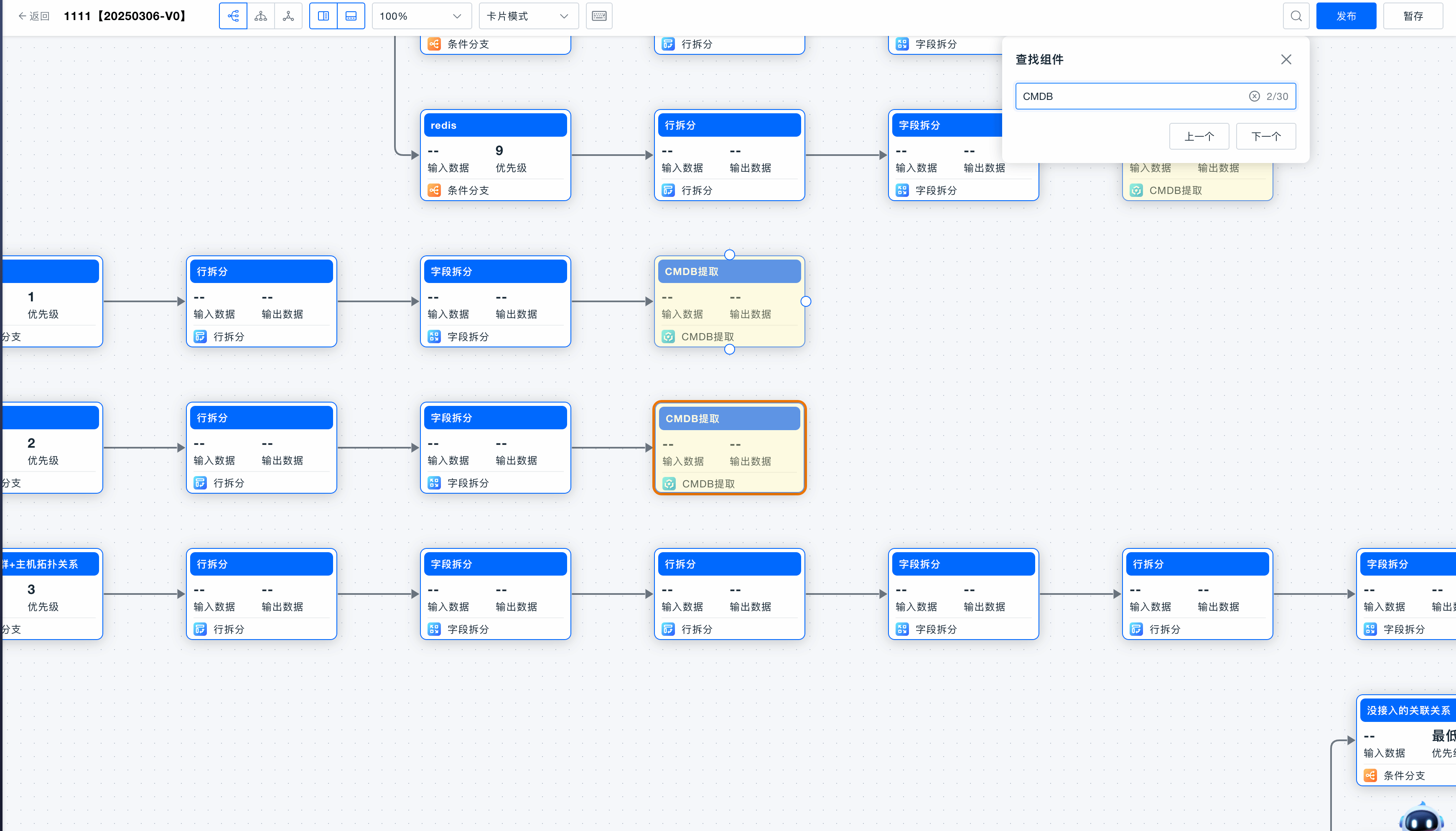Select the horizontal tree layout icon

(x=233, y=16)
